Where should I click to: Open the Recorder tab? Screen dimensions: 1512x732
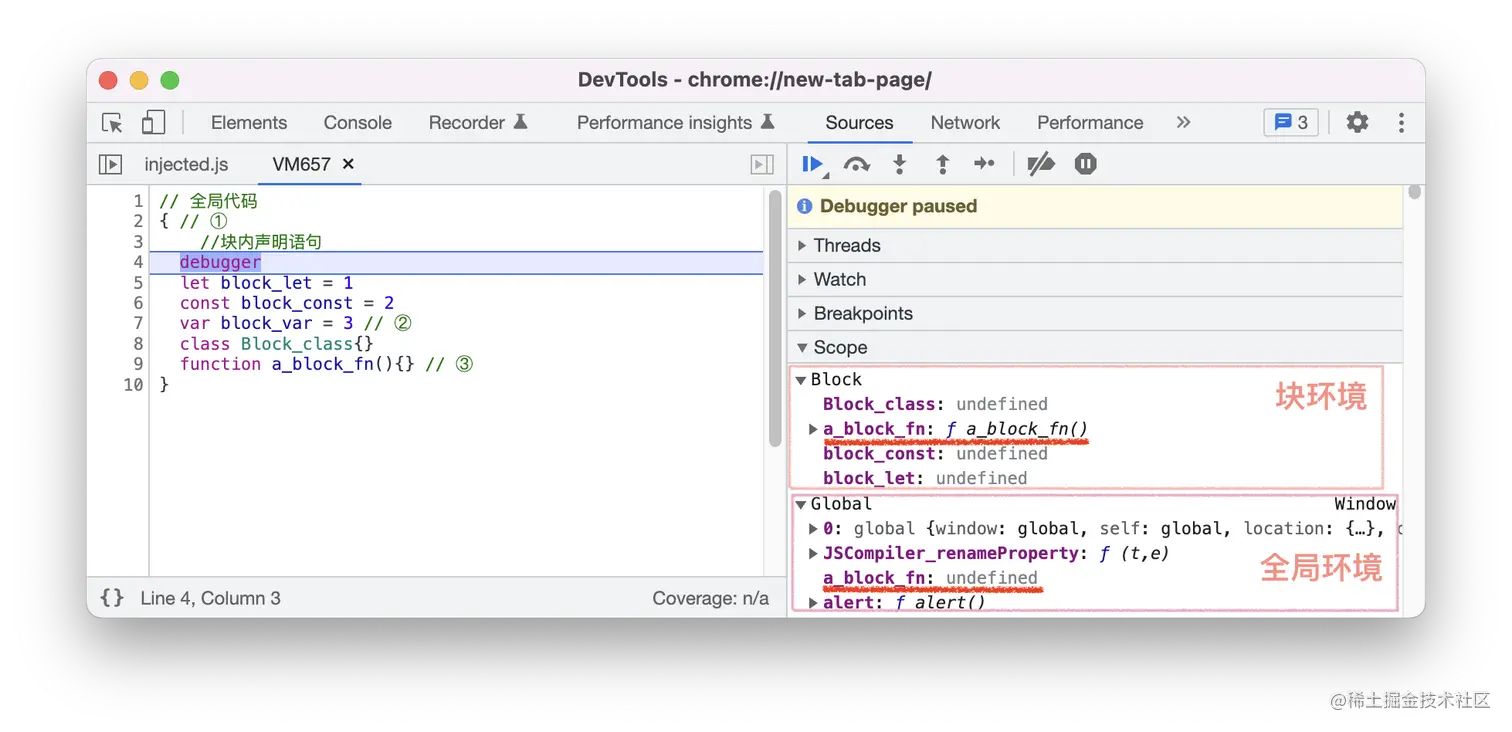click(x=478, y=122)
